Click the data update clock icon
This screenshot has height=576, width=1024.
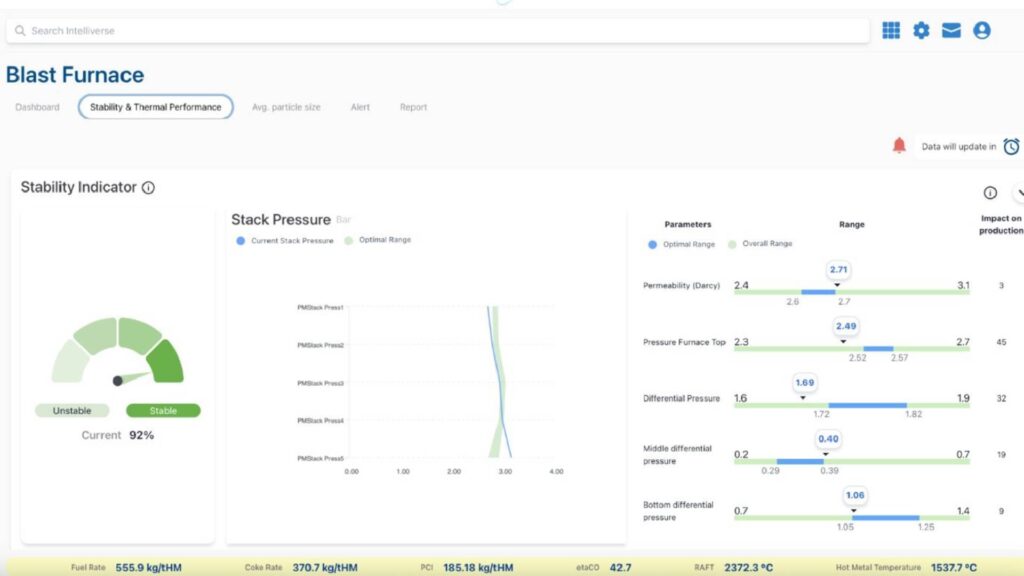(x=1011, y=147)
